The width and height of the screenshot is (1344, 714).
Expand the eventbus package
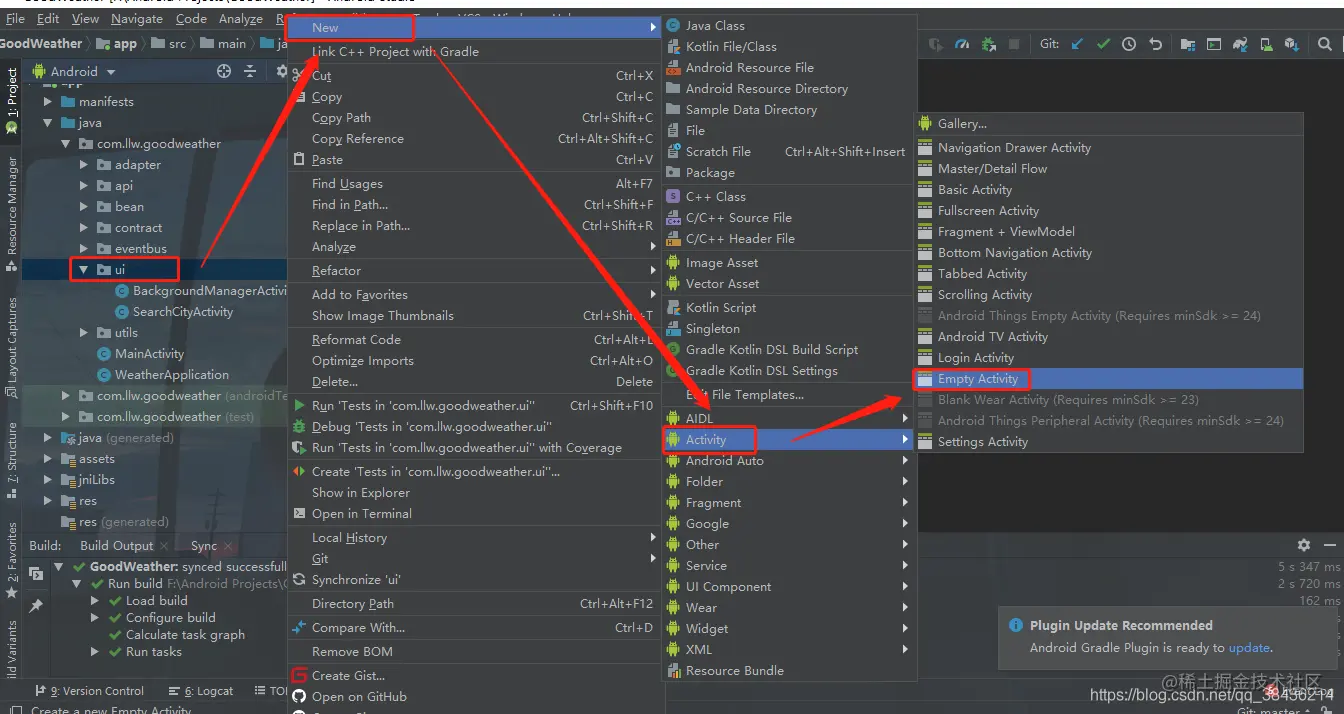[84, 249]
